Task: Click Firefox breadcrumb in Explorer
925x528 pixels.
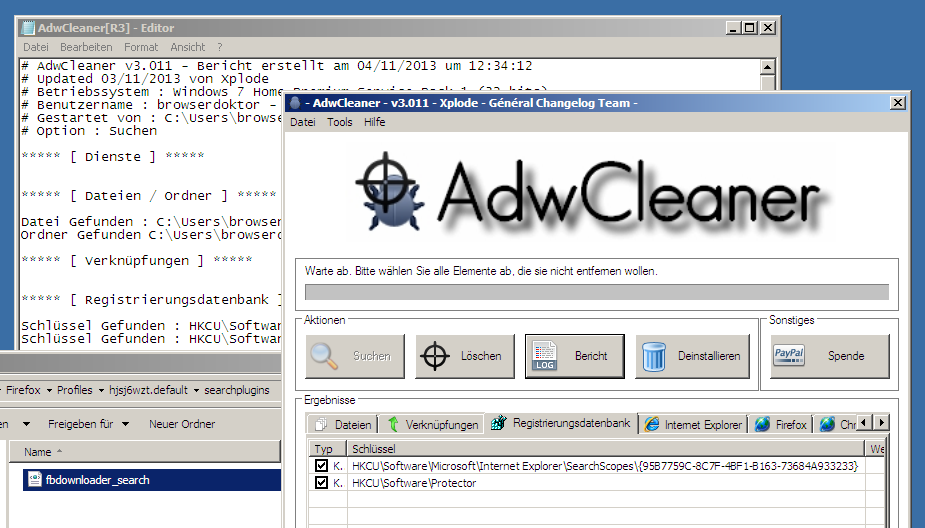Action: (x=24, y=391)
